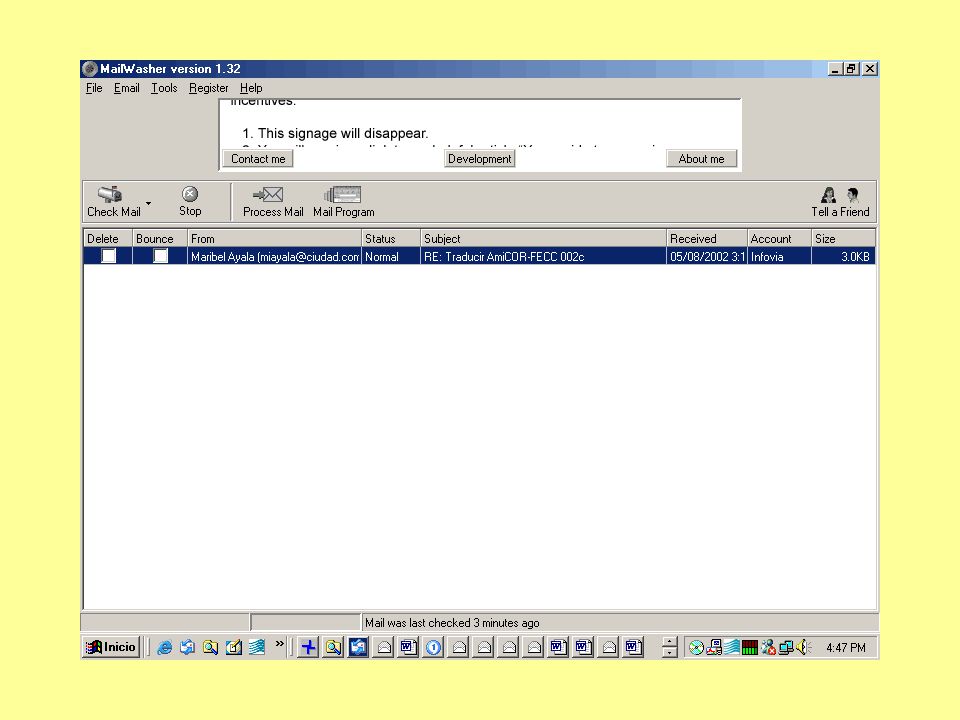
Task: Expand the quick launch overflow chevron
Action: tap(280, 643)
